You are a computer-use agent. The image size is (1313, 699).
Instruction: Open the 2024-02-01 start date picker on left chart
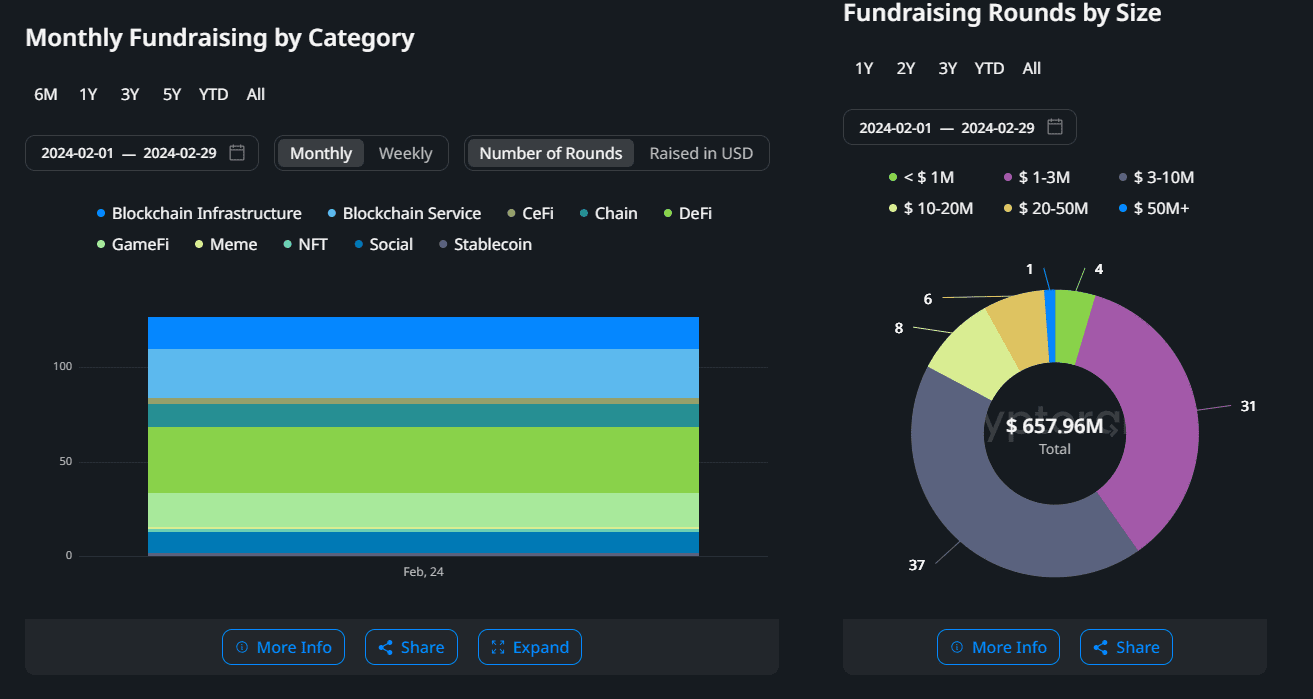pos(77,153)
